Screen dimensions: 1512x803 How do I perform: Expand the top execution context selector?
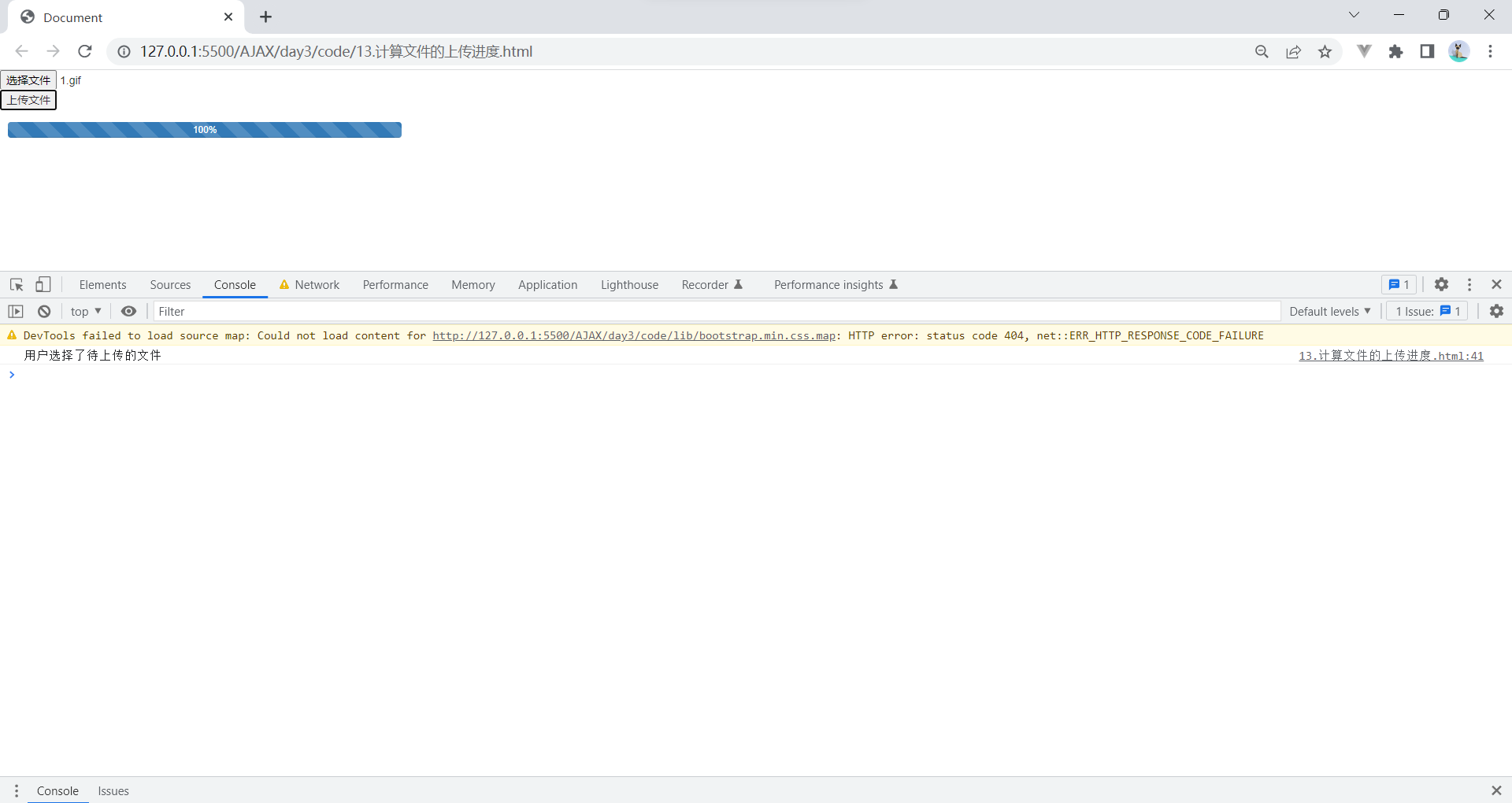pos(86,311)
